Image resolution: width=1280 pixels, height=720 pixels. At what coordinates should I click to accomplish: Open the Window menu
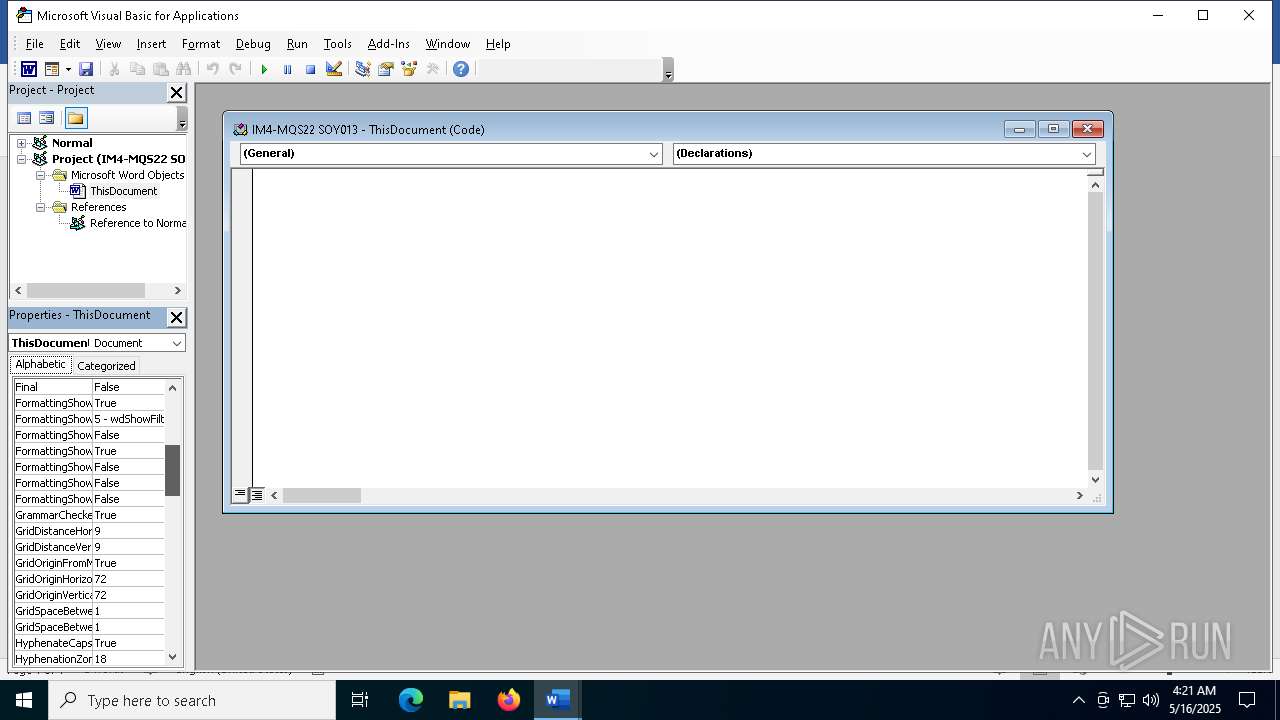[447, 44]
